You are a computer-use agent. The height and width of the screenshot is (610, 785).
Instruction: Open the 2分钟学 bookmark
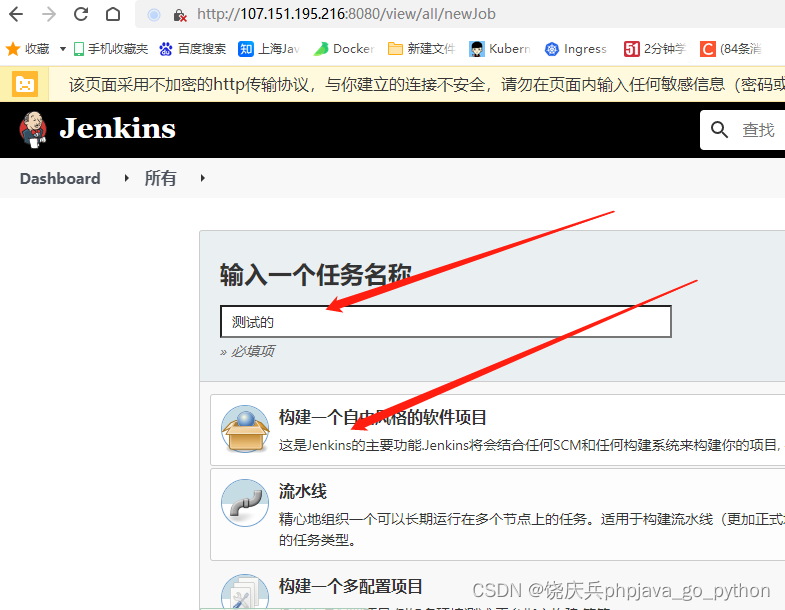click(x=654, y=49)
